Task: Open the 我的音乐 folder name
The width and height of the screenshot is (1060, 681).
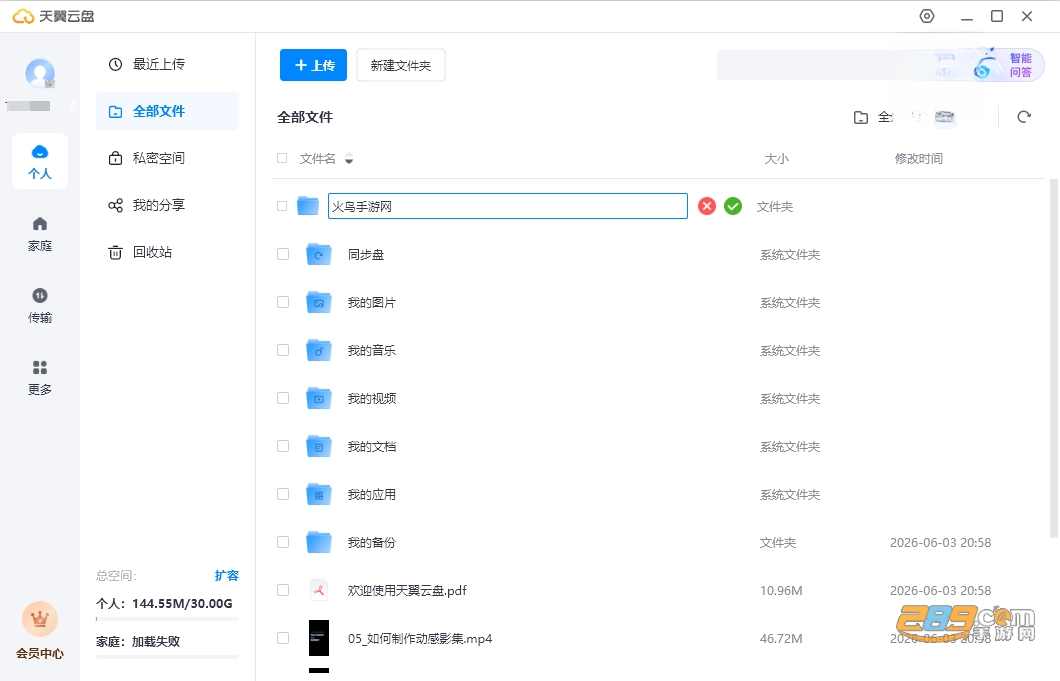Action: (372, 351)
